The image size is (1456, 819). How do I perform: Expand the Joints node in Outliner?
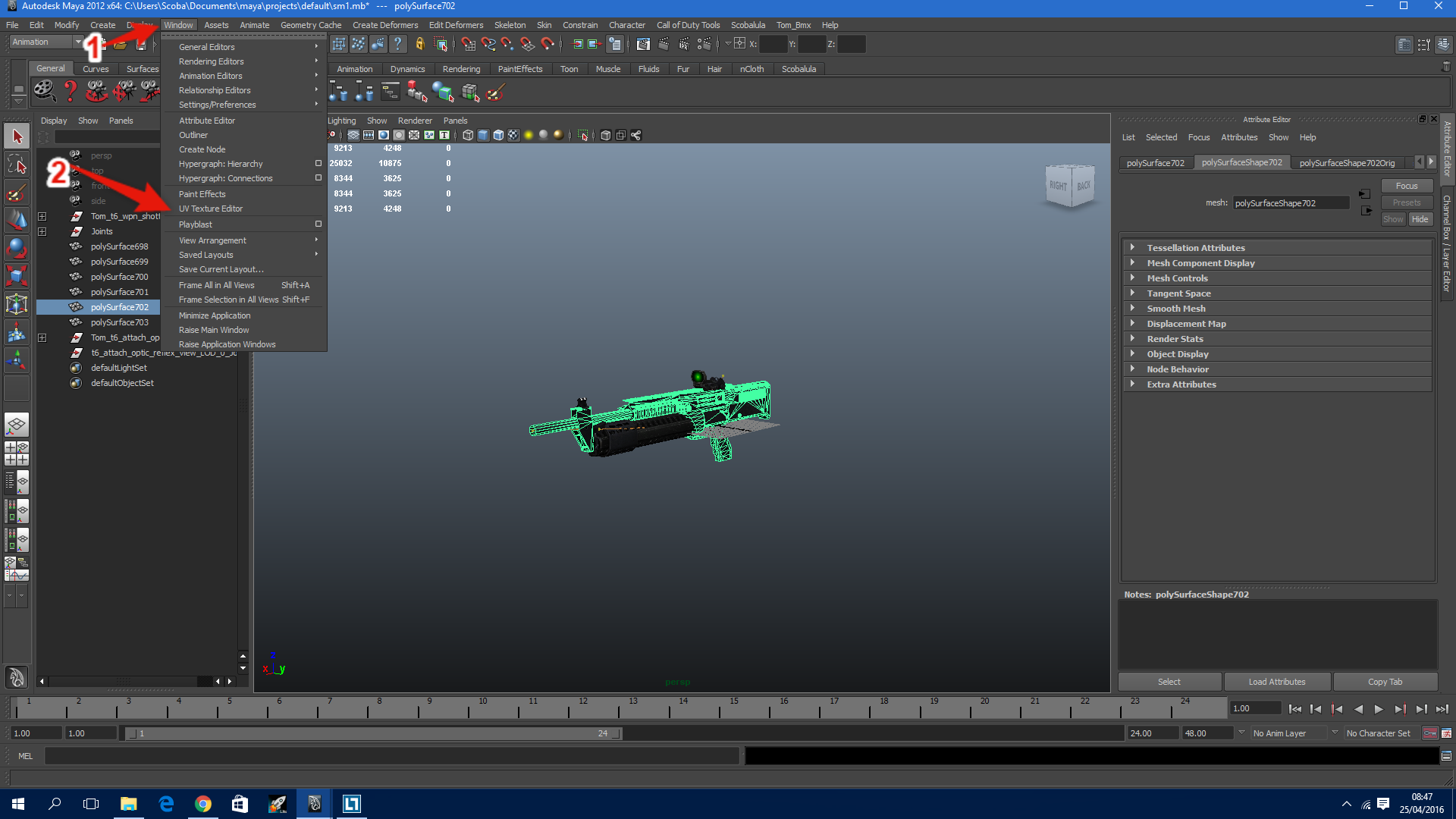(x=42, y=231)
